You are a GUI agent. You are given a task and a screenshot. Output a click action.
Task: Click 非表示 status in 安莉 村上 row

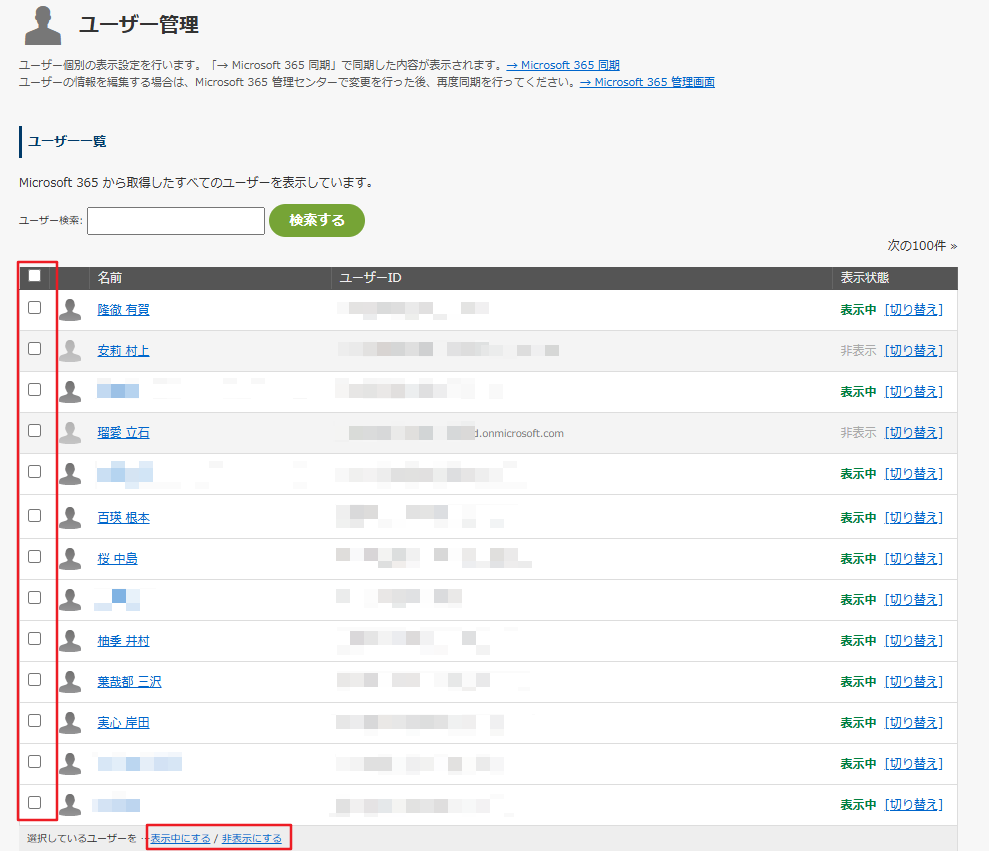[x=858, y=351]
